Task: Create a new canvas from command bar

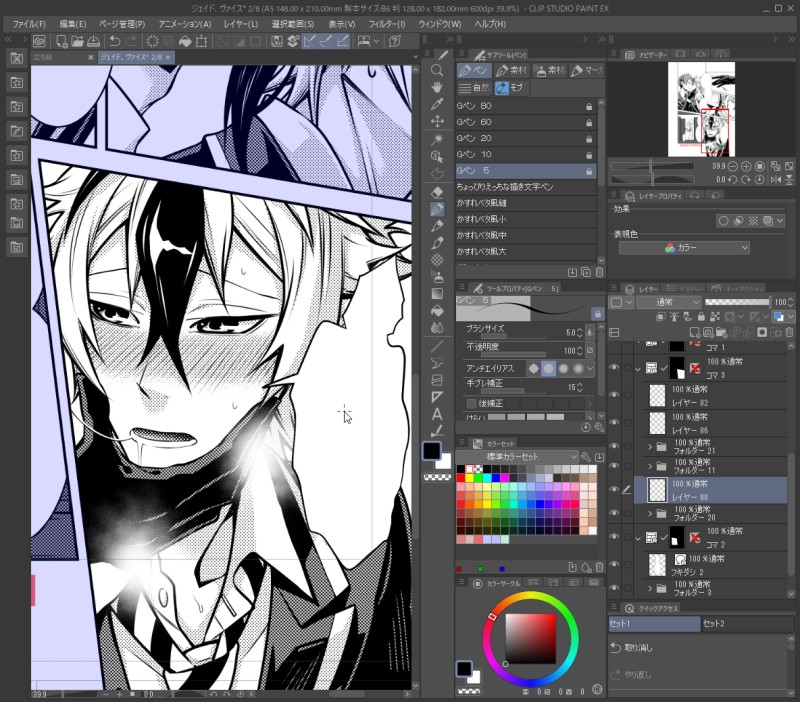Action: tap(61, 41)
